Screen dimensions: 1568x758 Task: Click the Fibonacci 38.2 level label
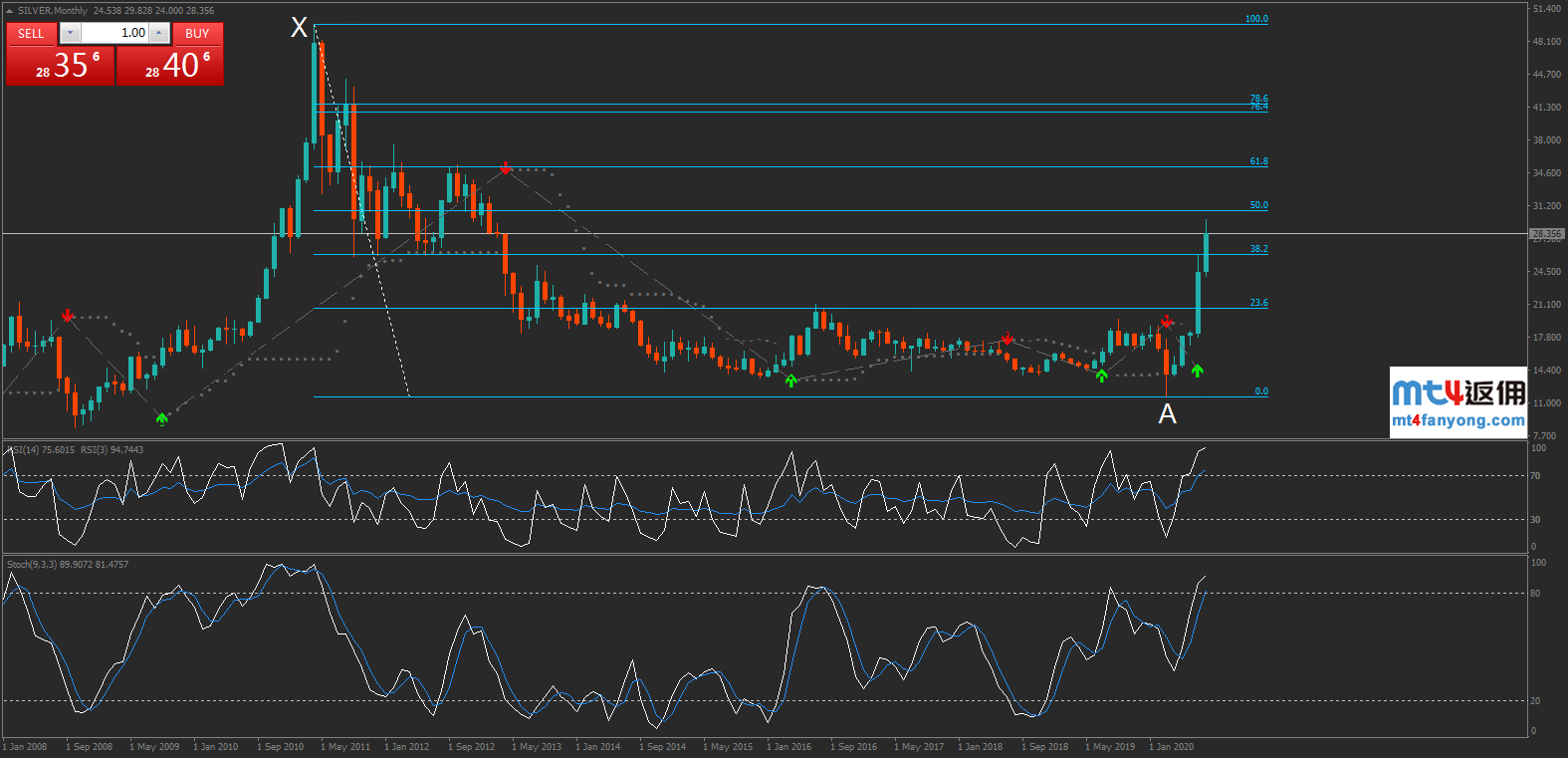click(1258, 249)
